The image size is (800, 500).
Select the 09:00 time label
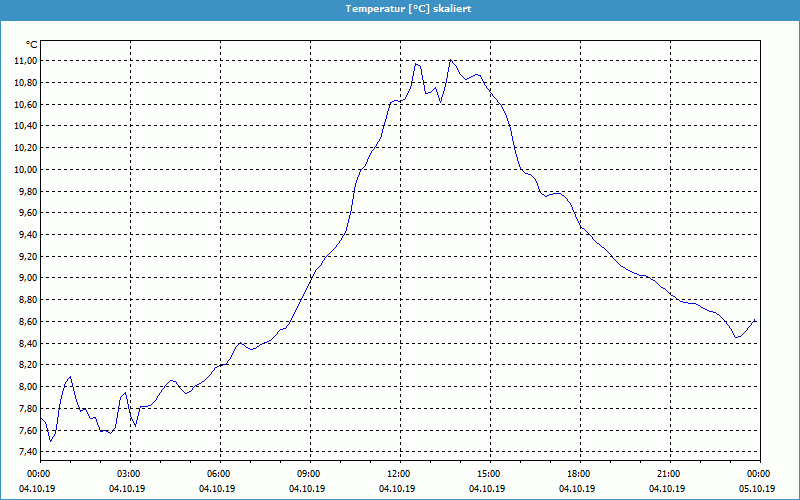[x=309, y=474]
